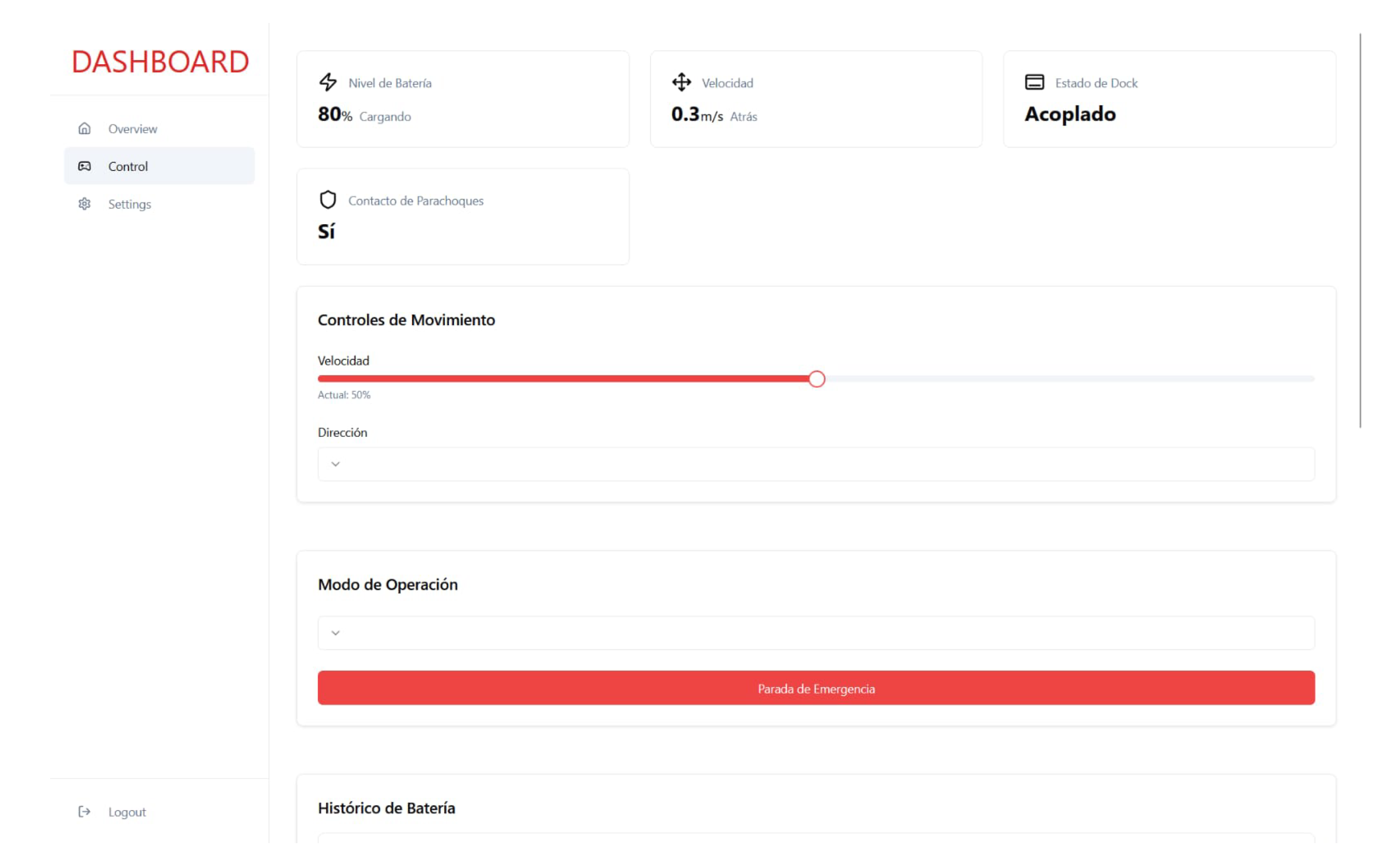Click the unfilled gray part of Velocidad slider
Screen dimensions: 1384x868
(1068, 379)
